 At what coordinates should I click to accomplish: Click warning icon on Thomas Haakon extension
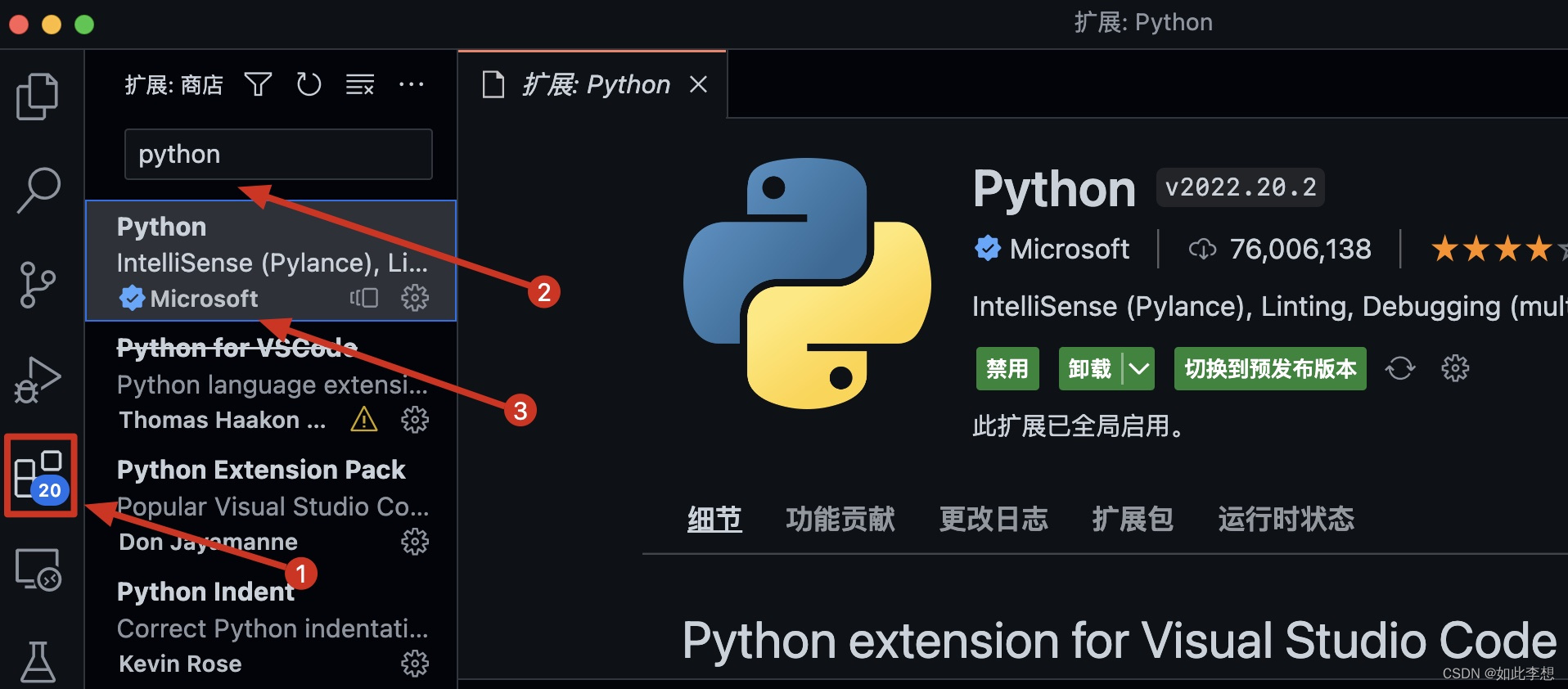point(364,420)
